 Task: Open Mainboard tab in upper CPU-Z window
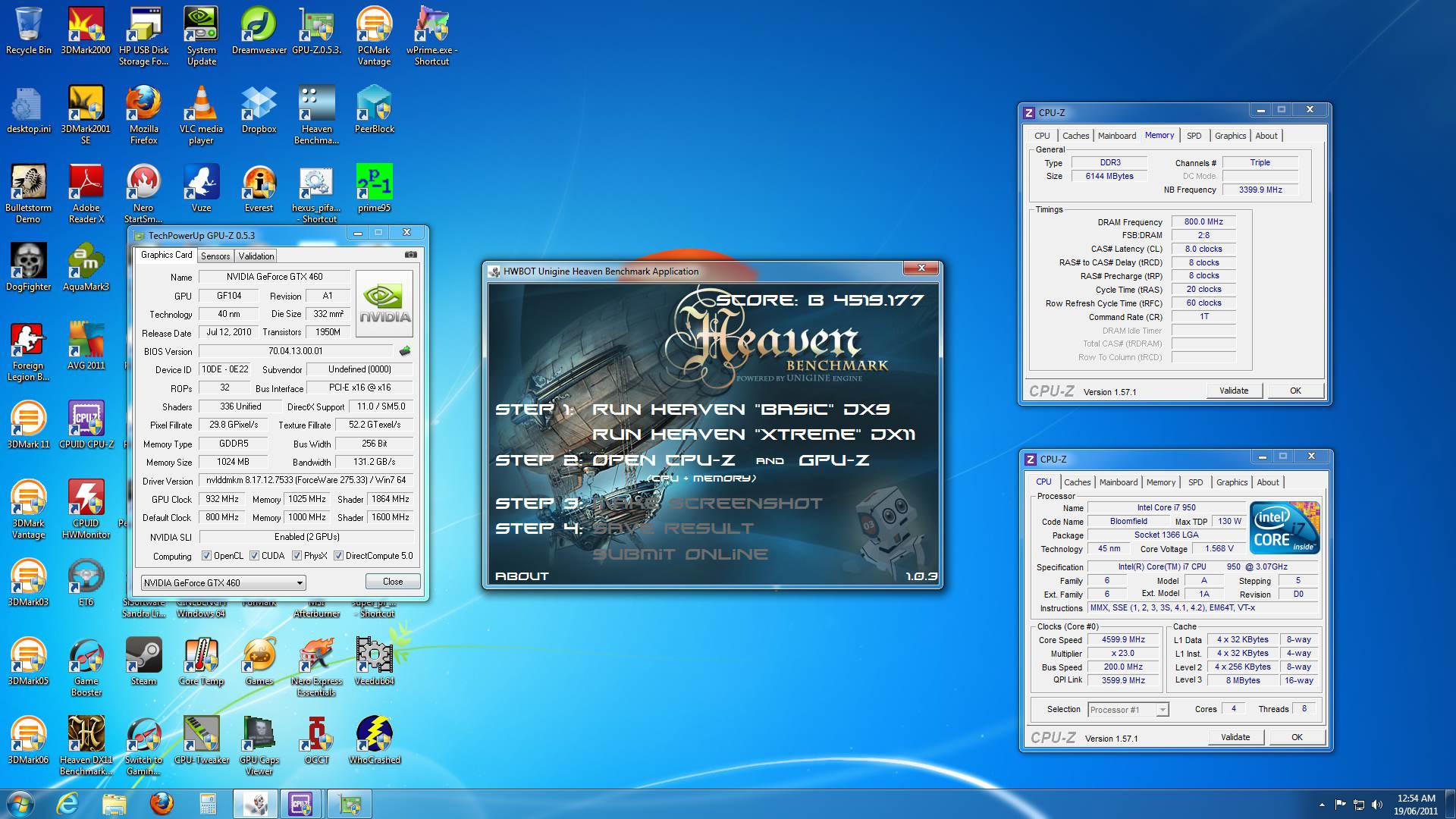click(x=1117, y=136)
